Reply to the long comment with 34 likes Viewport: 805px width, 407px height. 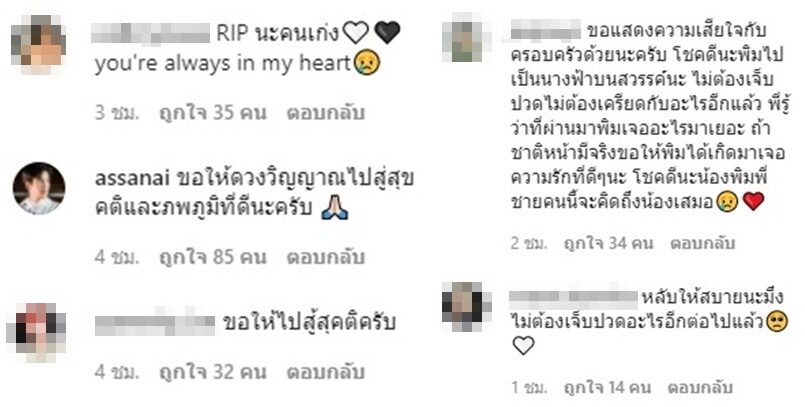pos(702,243)
